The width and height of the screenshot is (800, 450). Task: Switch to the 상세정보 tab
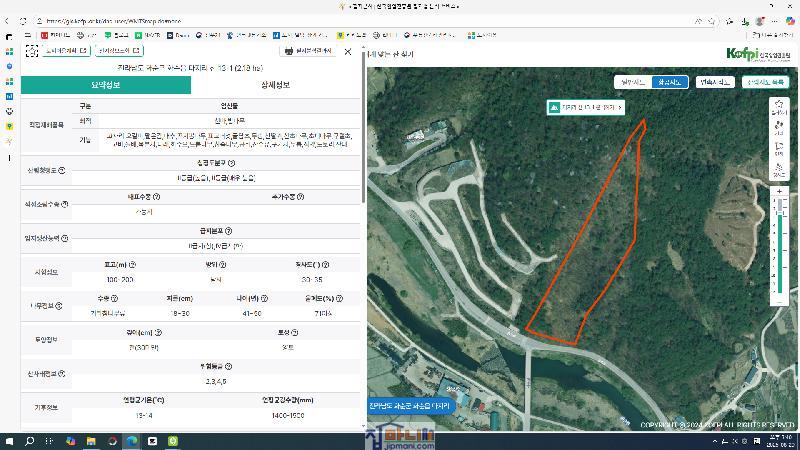275,85
